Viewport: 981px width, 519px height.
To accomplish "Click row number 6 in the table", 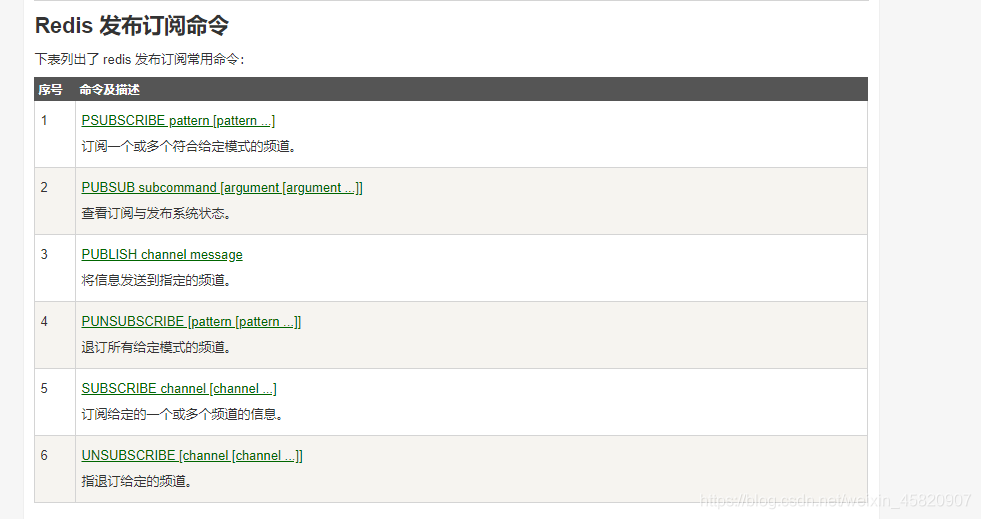I will tap(44, 455).
